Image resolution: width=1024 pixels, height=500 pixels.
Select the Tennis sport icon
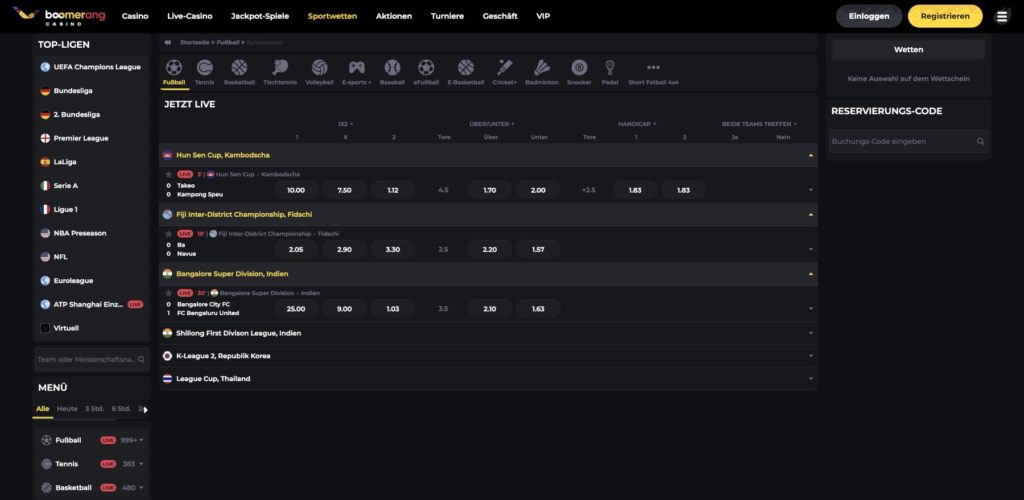[x=204, y=69]
